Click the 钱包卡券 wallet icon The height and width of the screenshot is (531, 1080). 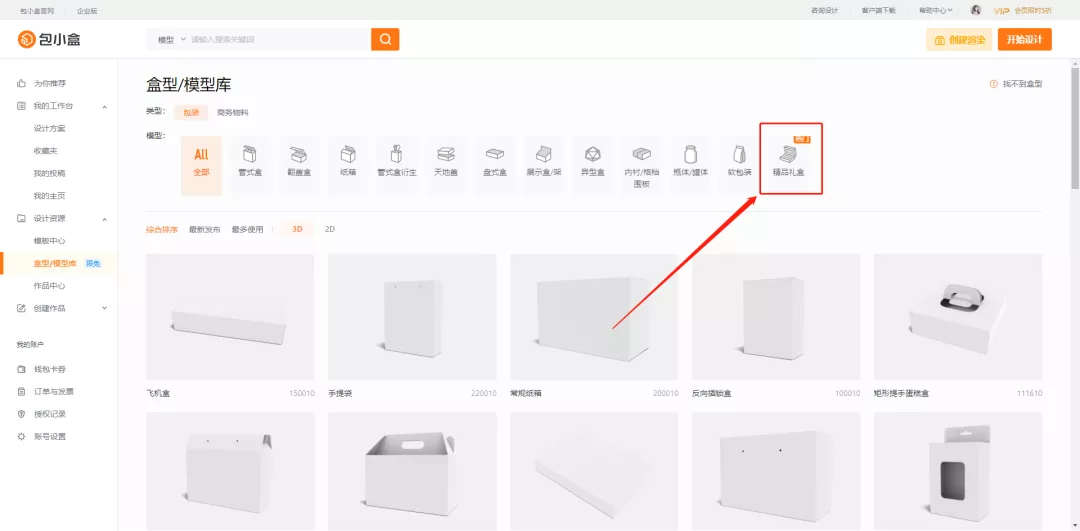click(21, 369)
